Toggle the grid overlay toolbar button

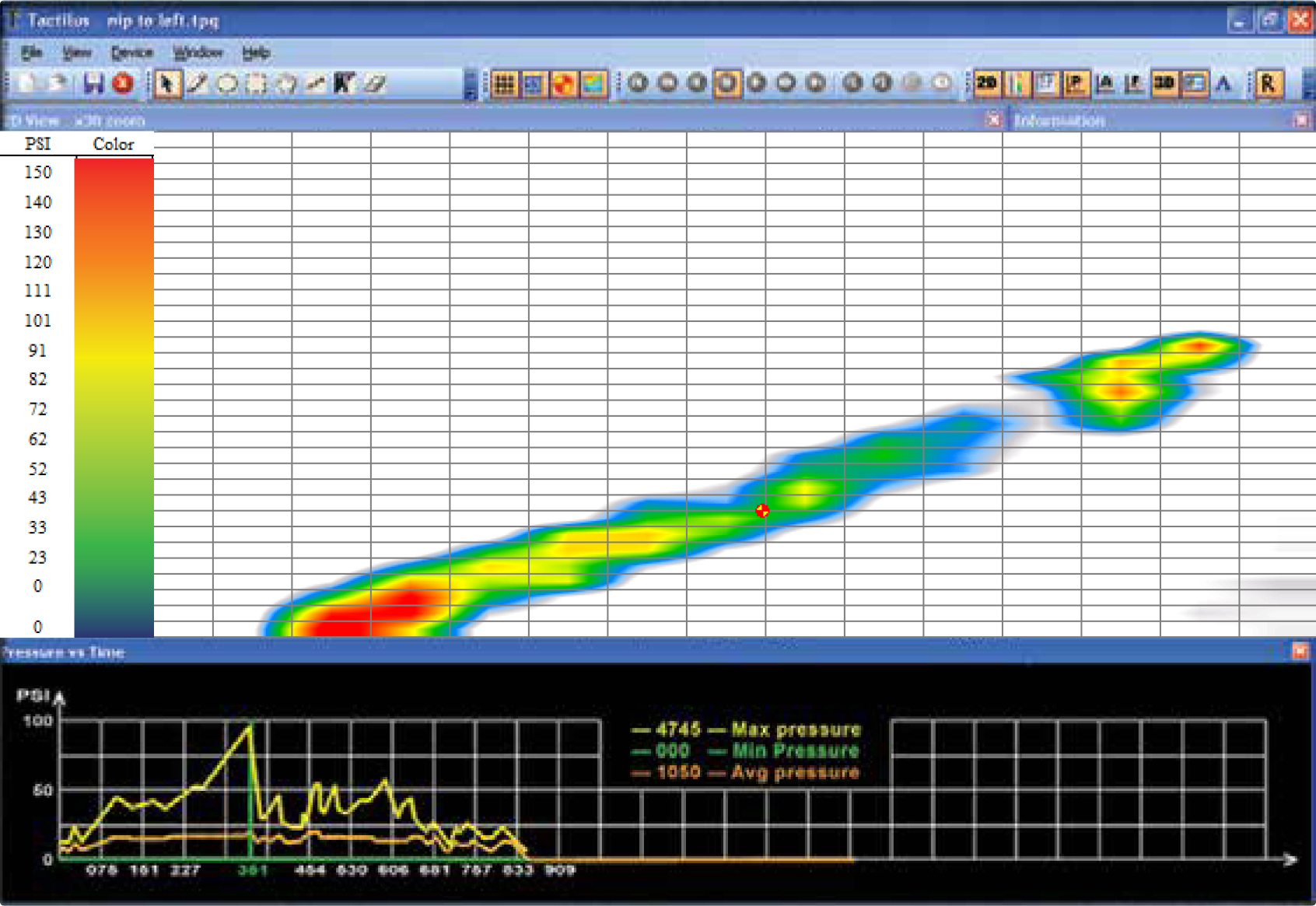point(504,83)
